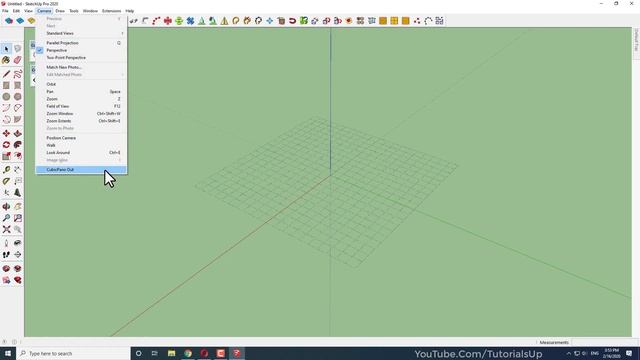640x360 pixels.
Task: Select the Polygon tool
Action: point(18,97)
